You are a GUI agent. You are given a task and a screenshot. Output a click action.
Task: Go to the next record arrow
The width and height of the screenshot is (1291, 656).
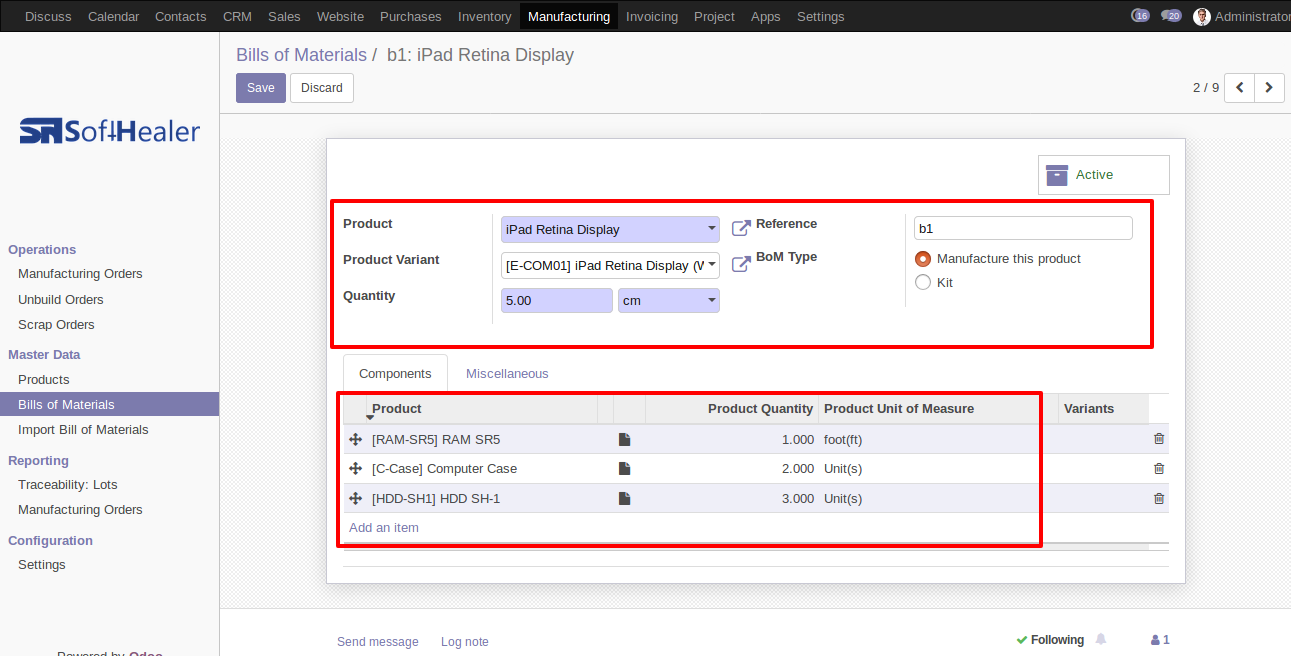[1269, 88]
